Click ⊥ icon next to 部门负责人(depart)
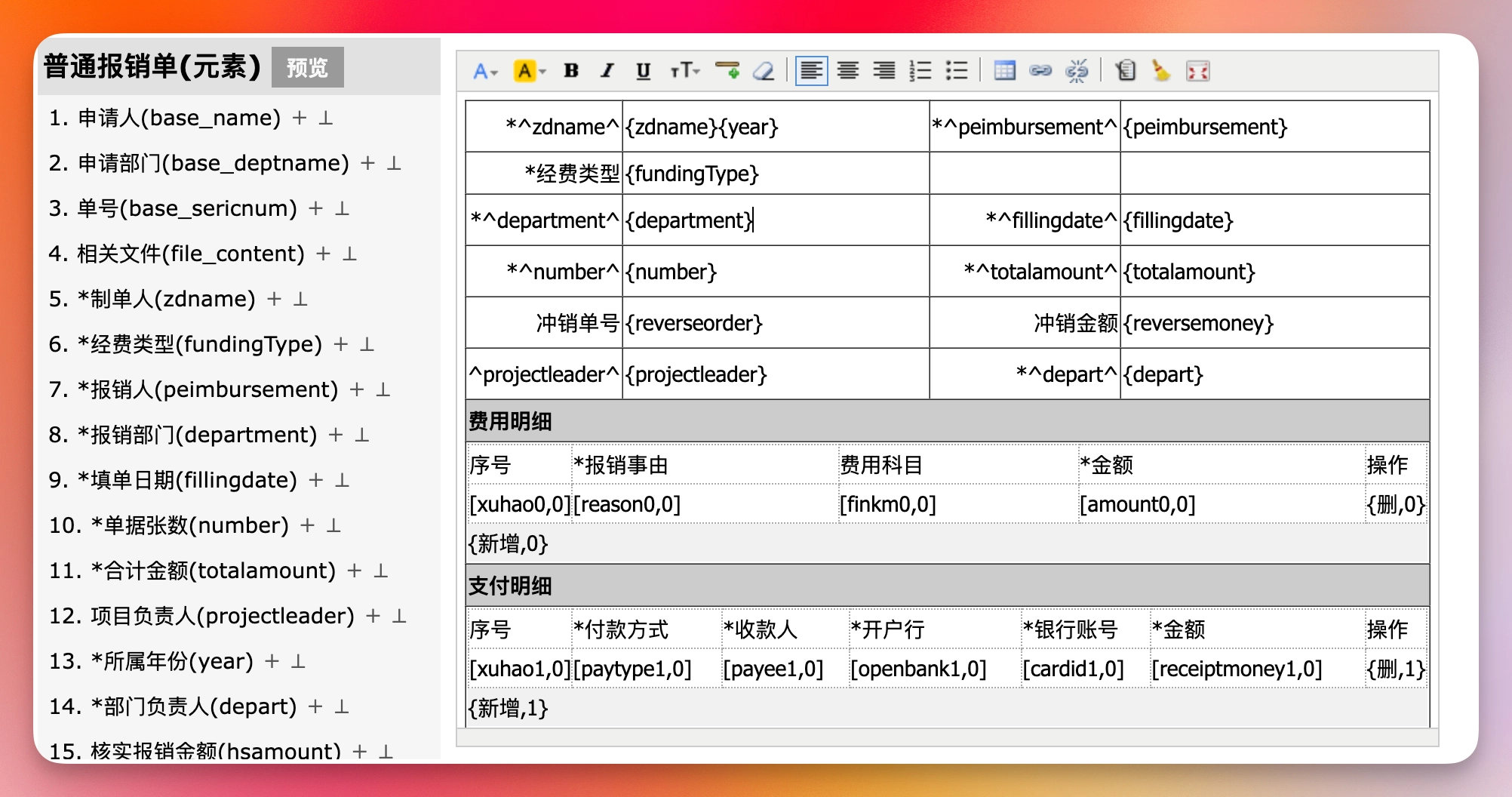 coord(342,706)
